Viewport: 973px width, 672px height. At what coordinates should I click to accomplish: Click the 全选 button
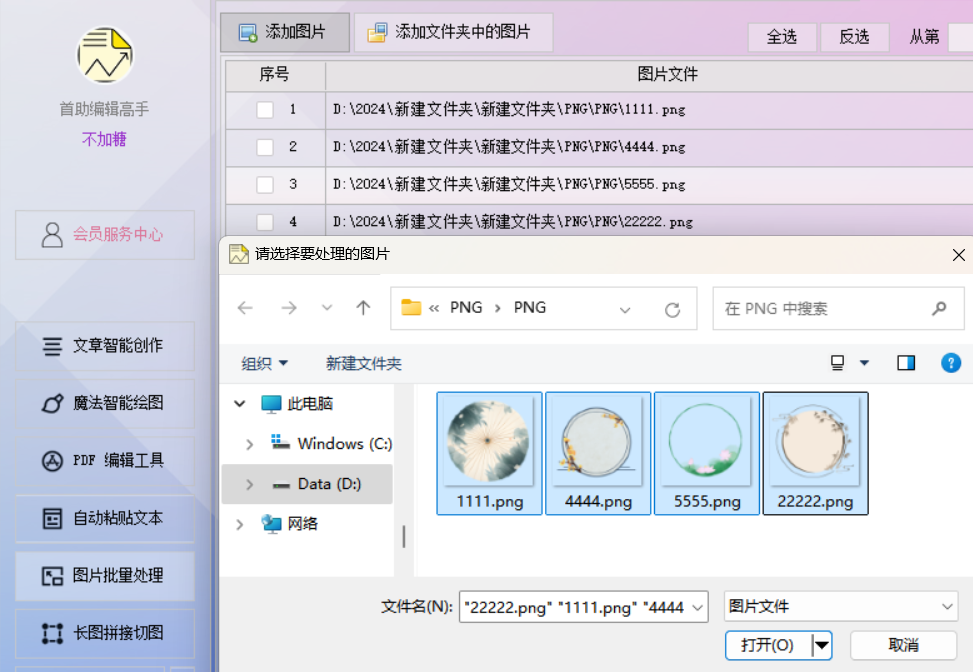tap(782, 37)
